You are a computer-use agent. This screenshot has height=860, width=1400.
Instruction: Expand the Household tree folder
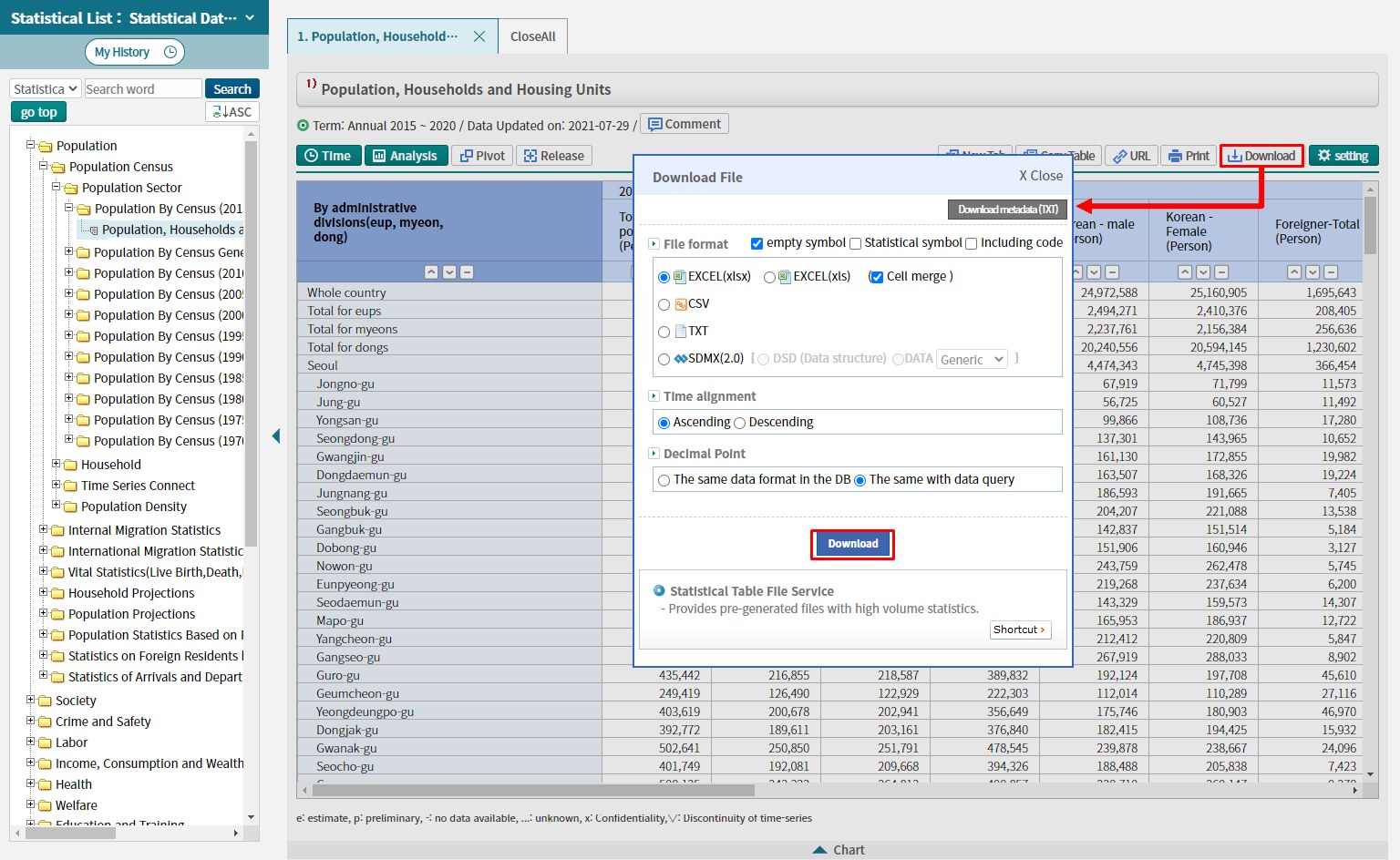tap(56, 464)
